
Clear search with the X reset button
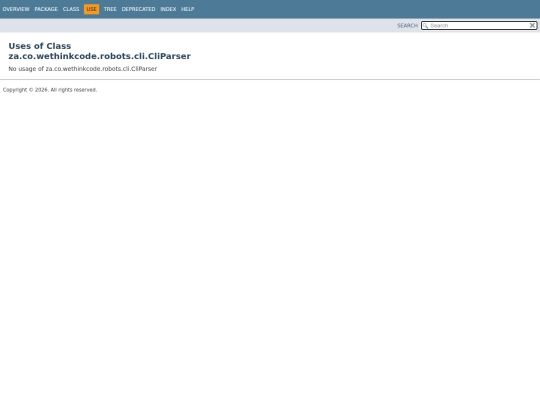point(532,25)
